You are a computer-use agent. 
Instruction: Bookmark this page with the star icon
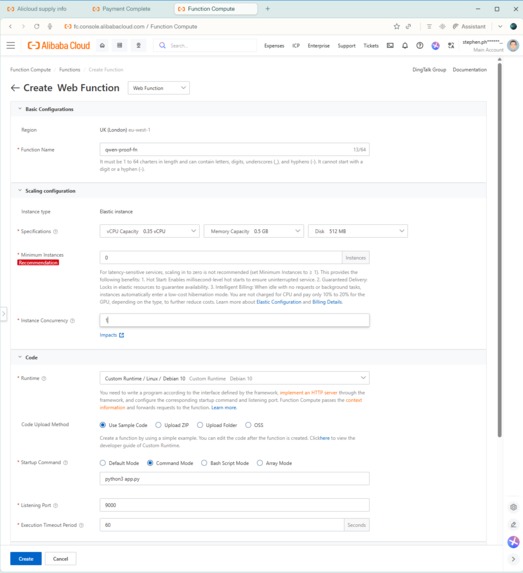click(x=397, y=26)
